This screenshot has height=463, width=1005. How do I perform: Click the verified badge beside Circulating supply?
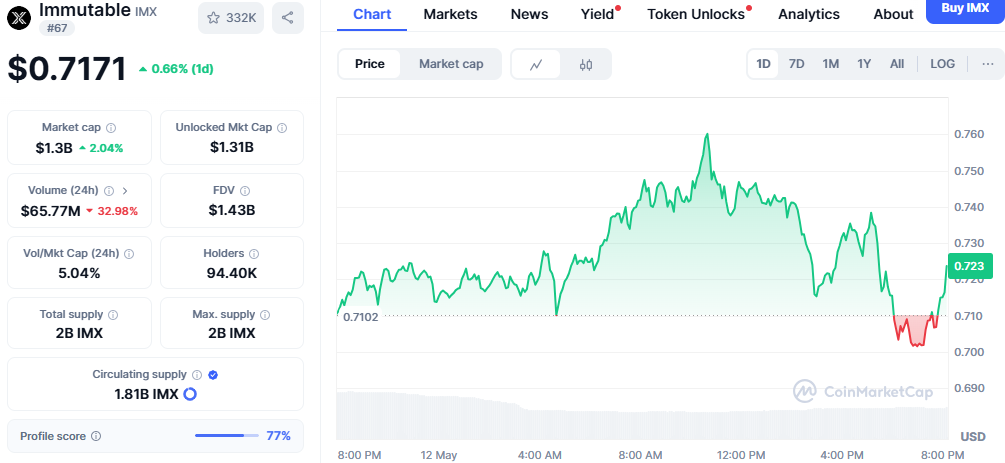click(213, 375)
